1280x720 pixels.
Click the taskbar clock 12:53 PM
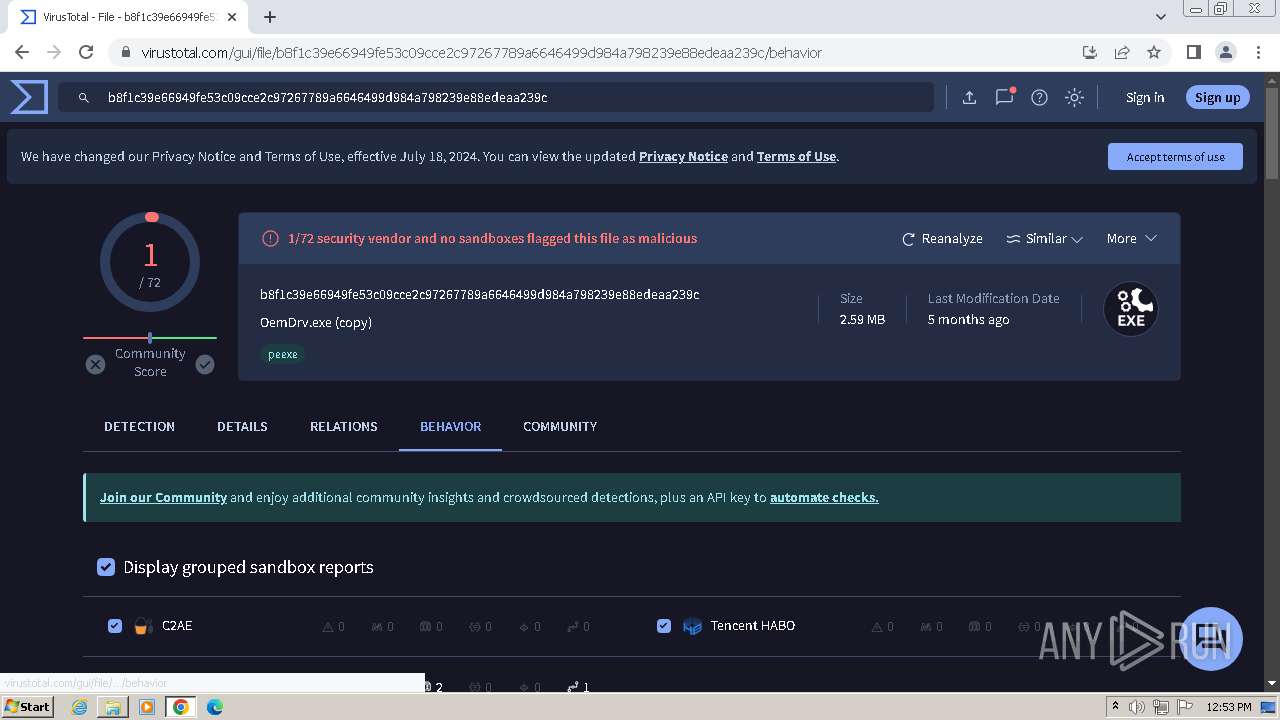[x=1229, y=707]
